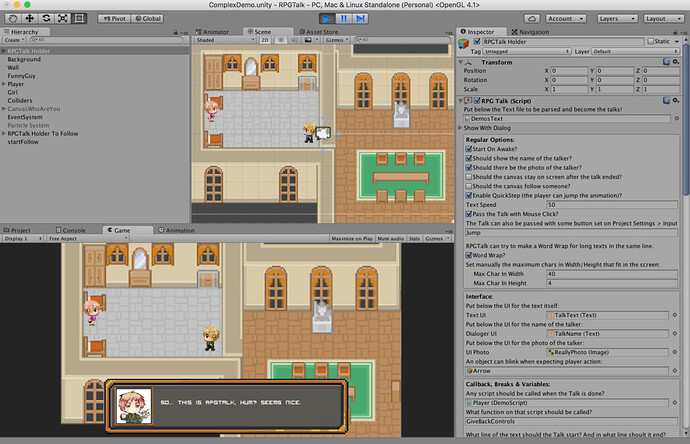690x444 pixels.
Task: Select RPGTalk Holder in Hierarchy
Action: (29, 51)
